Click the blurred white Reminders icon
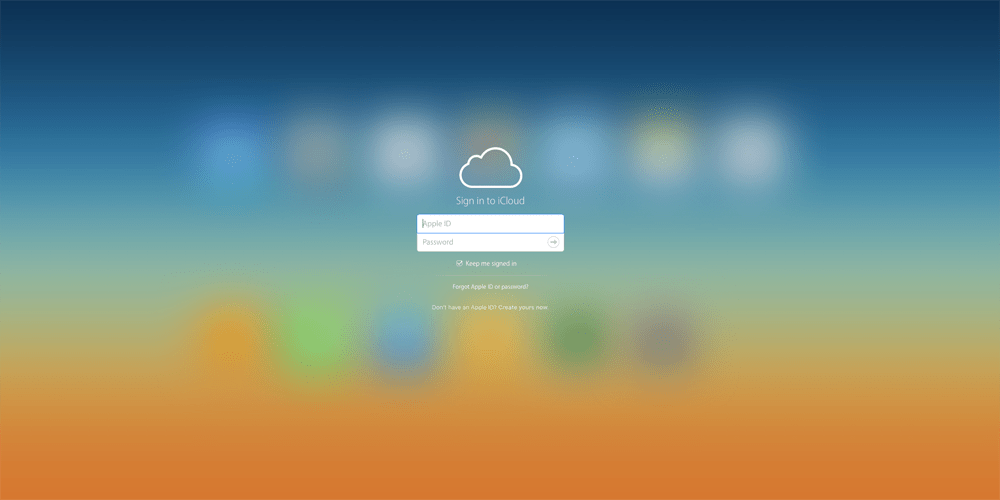Image resolution: width=1000 pixels, height=500 pixels. click(748, 151)
